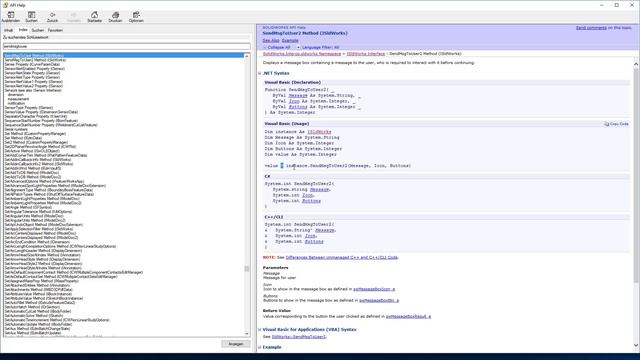Image resolution: width=640 pixels, height=360 pixels.
Task: Collapse the Example section at the bottom
Action: [x=260, y=347]
